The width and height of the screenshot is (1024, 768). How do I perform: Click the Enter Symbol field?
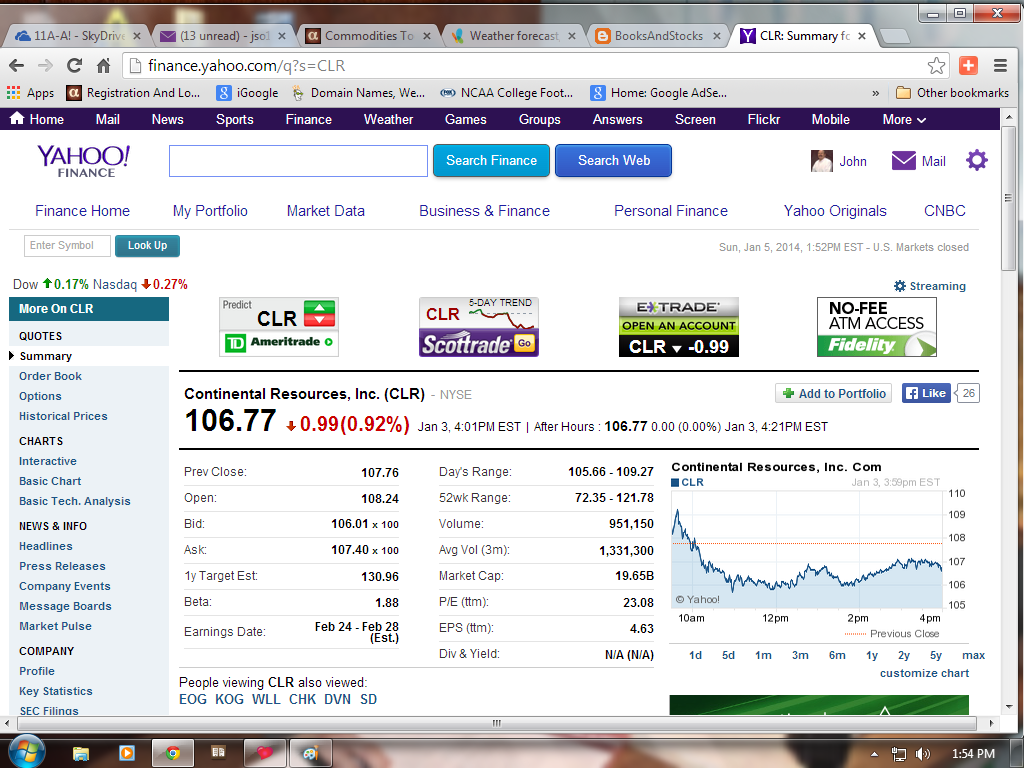67,246
